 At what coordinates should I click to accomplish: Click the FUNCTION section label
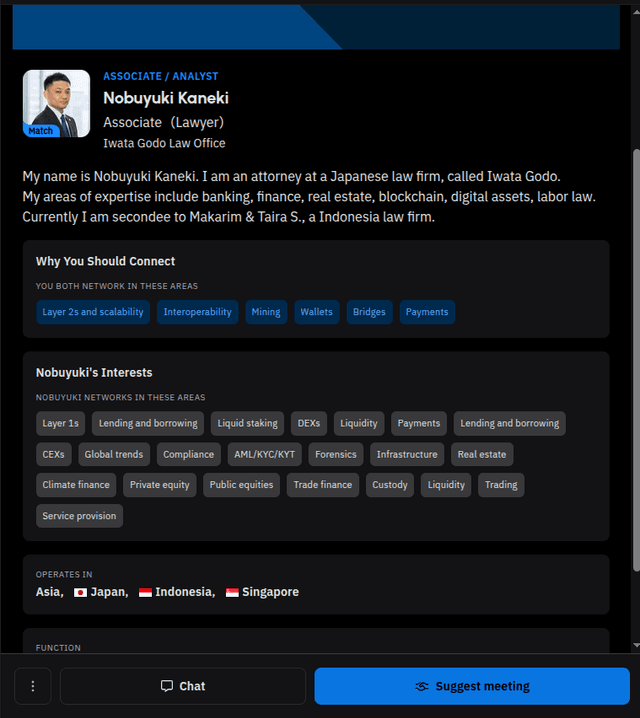click(x=58, y=648)
